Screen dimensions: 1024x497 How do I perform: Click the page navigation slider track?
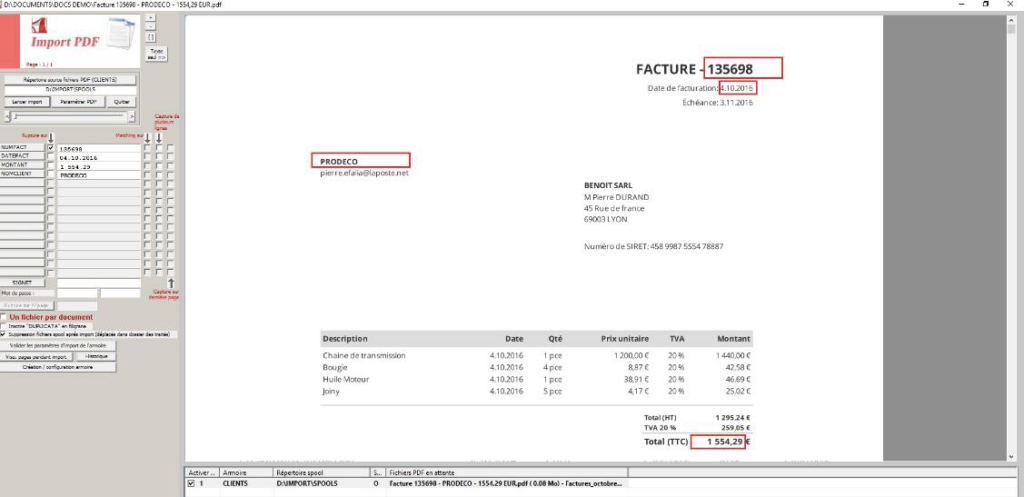coord(70,115)
